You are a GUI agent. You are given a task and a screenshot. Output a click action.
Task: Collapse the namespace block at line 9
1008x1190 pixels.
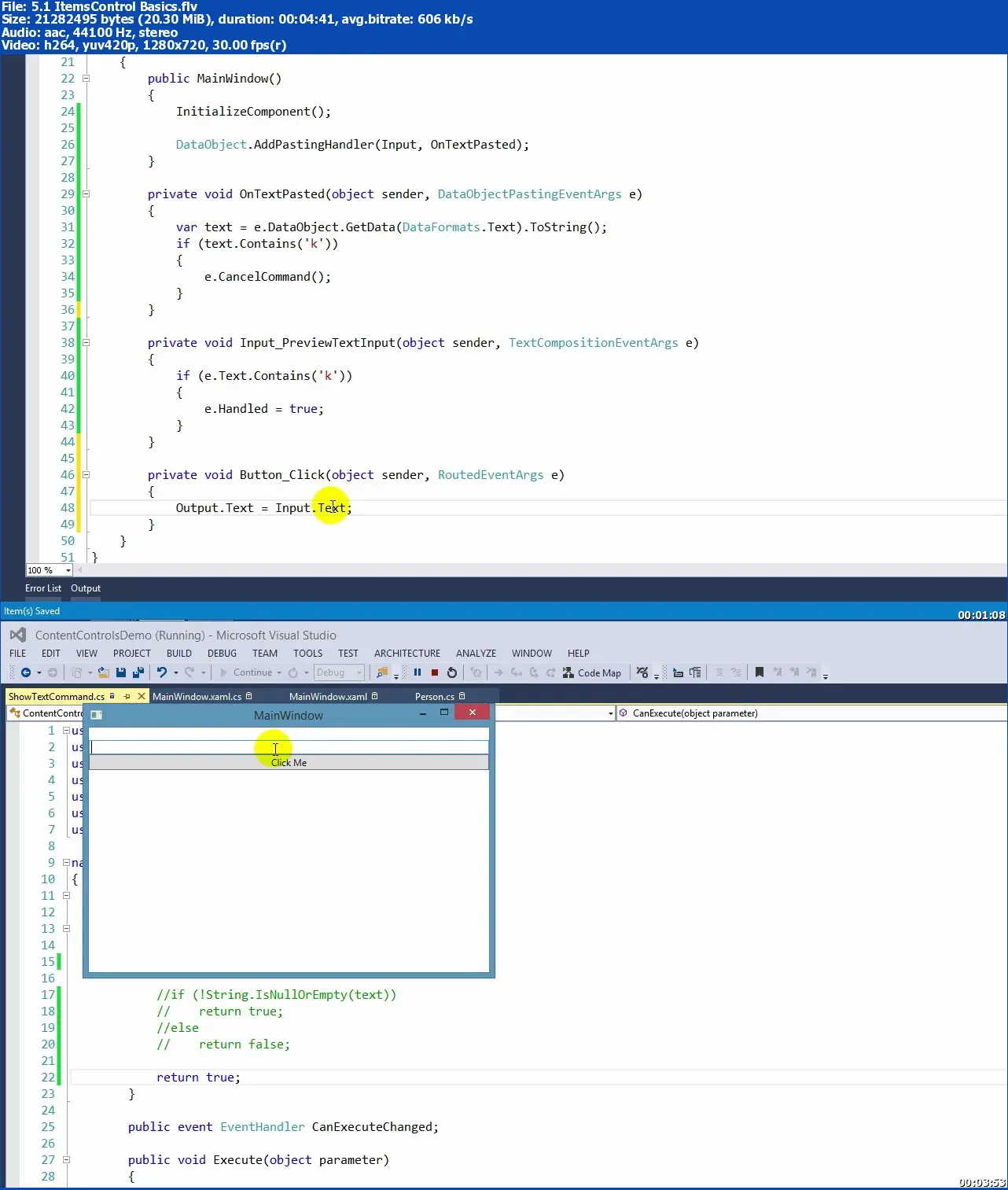(x=67, y=863)
